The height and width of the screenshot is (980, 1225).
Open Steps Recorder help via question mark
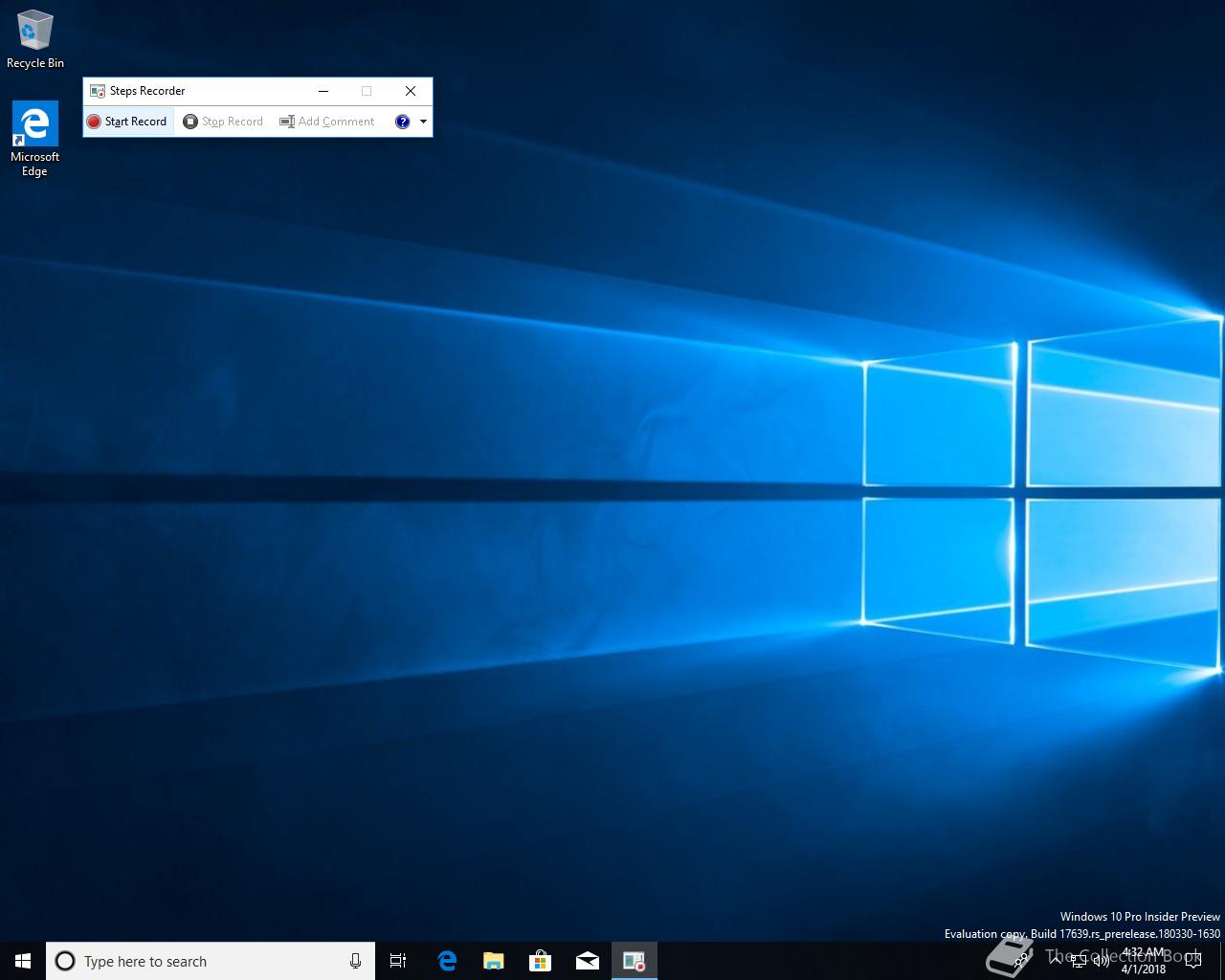(x=402, y=122)
